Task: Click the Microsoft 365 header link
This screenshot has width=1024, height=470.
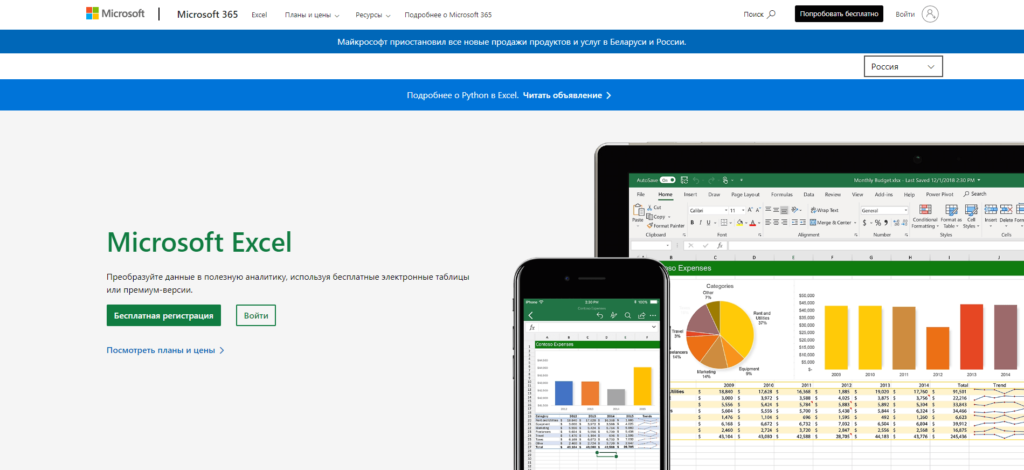Action: point(207,14)
